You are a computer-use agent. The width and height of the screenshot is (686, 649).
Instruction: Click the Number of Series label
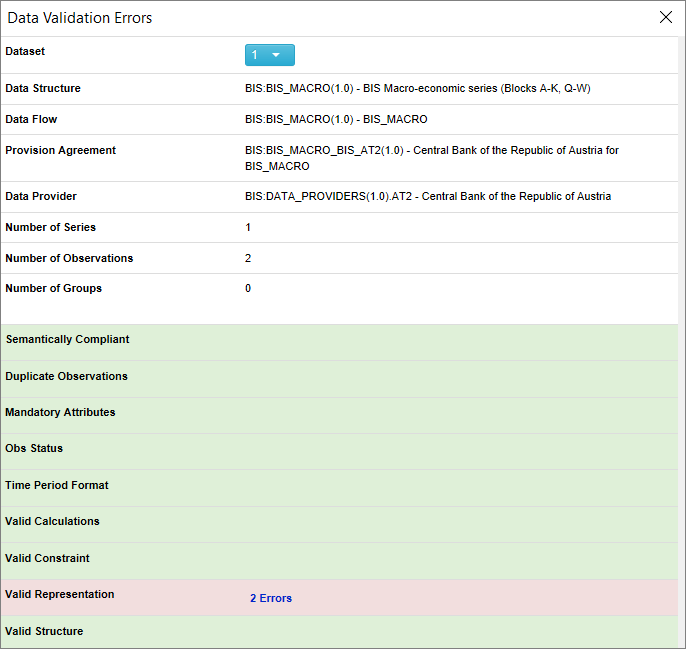[50, 227]
